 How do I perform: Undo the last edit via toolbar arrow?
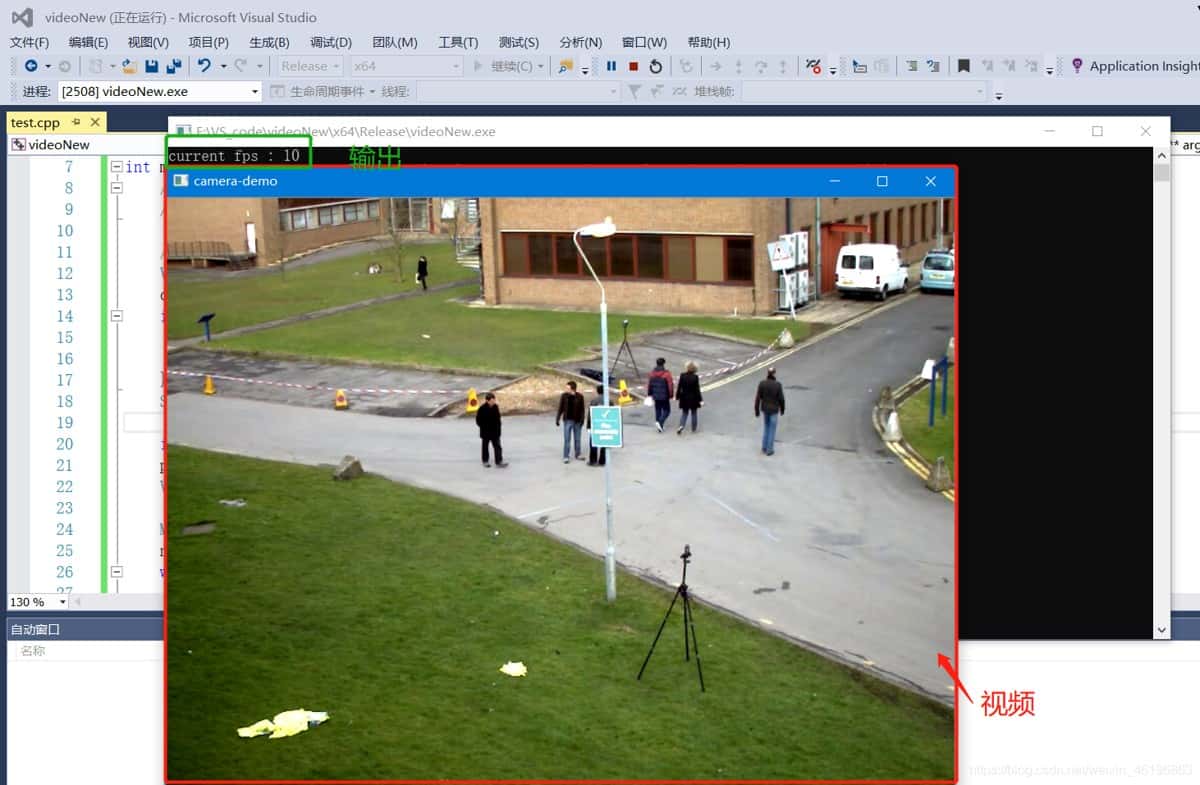[204, 66]
